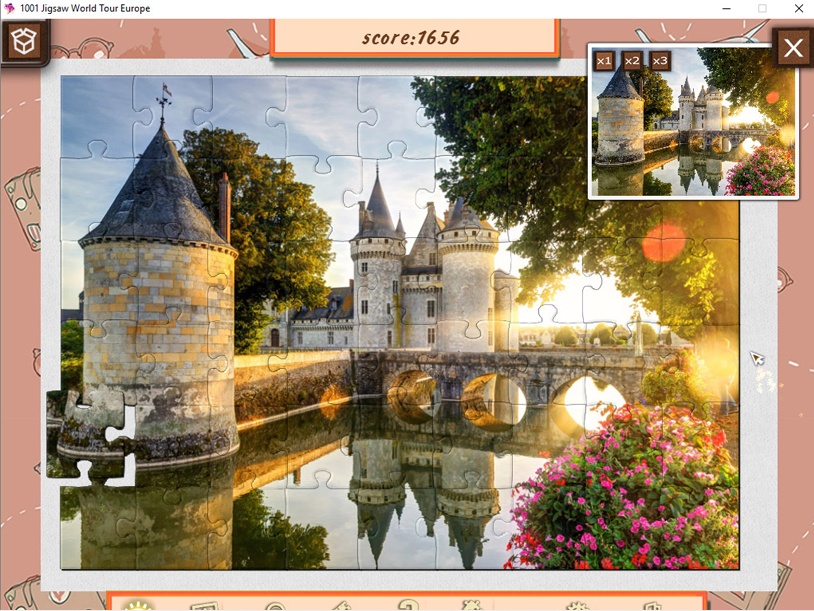Image resolution: width=814 pixels, height=611 pixels.
Task: Click the castle reference image thumbnail
Action: click(x=693, y=122)
